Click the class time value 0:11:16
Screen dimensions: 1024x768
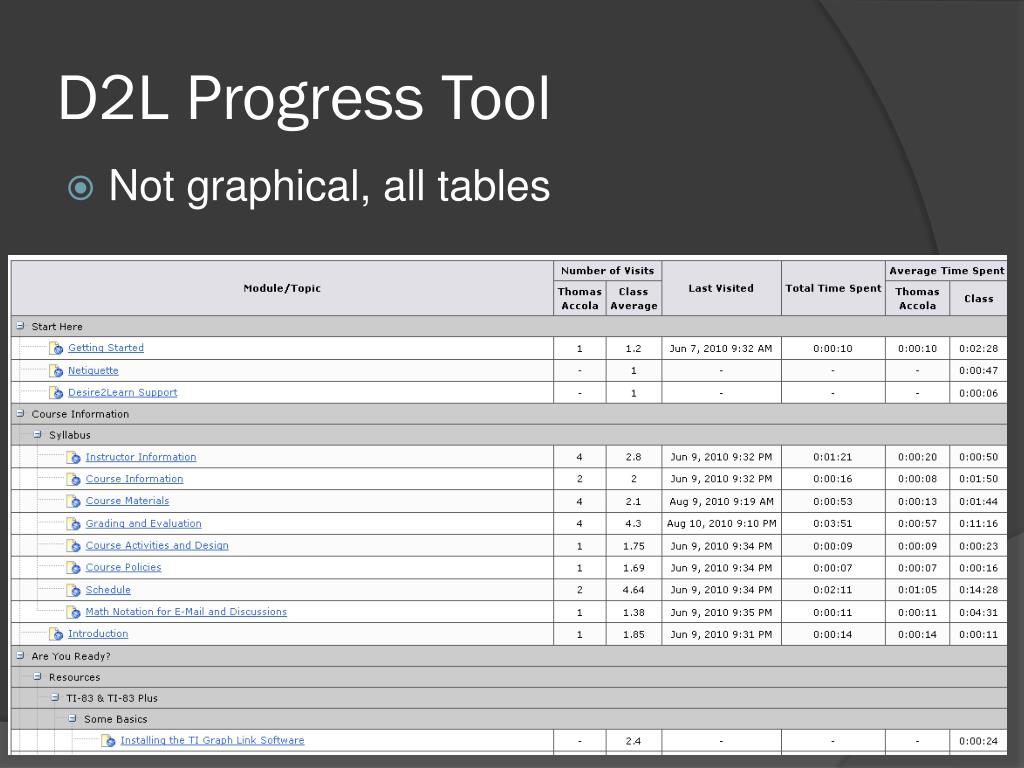978,524
